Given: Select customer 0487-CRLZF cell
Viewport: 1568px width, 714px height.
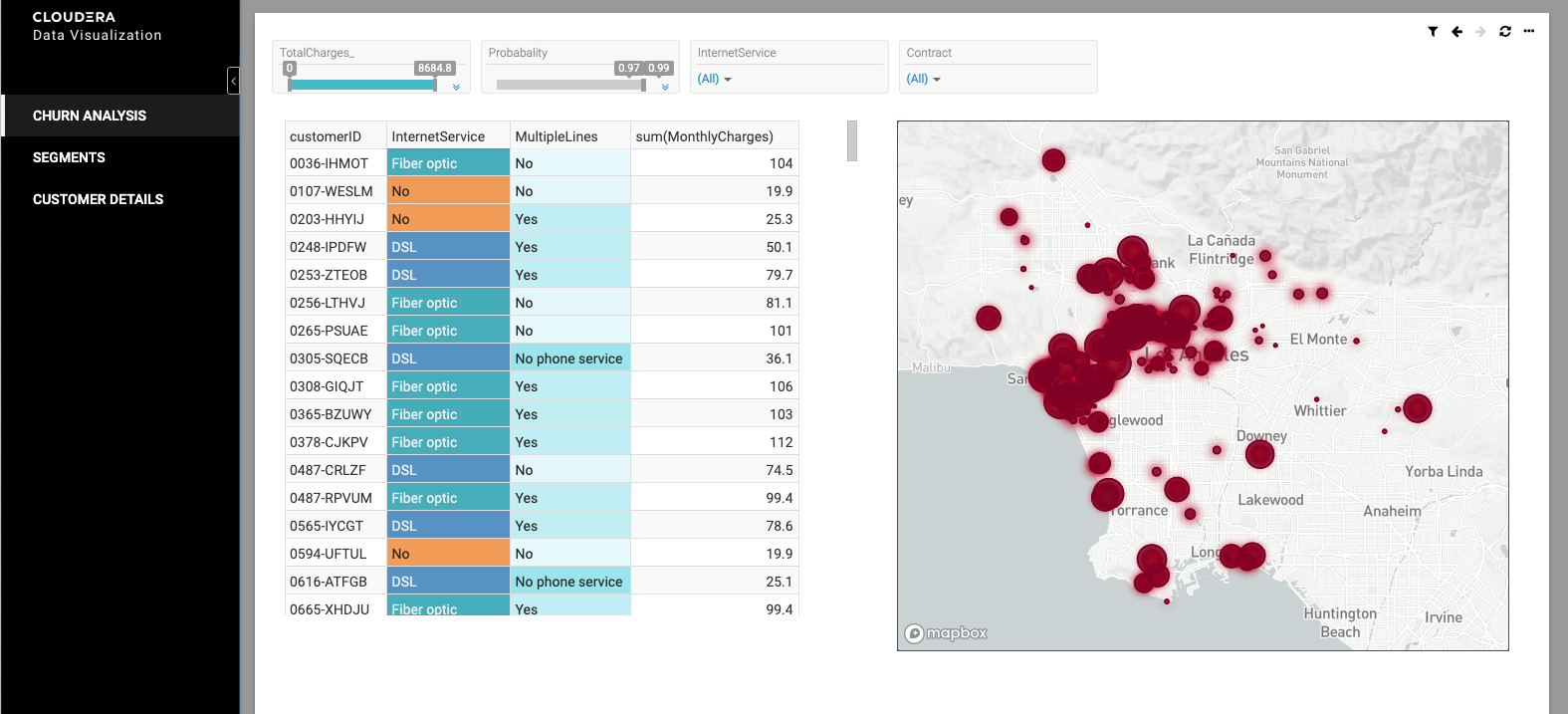Looking at the screenshot, I should click(336, 470).
